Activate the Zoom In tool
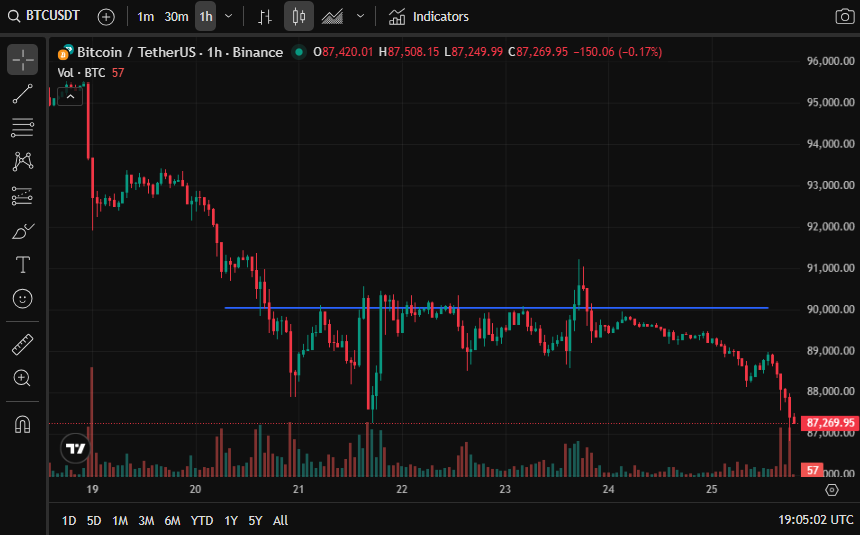860x535 pixels. pyautogui.click(x=22, y=378)
